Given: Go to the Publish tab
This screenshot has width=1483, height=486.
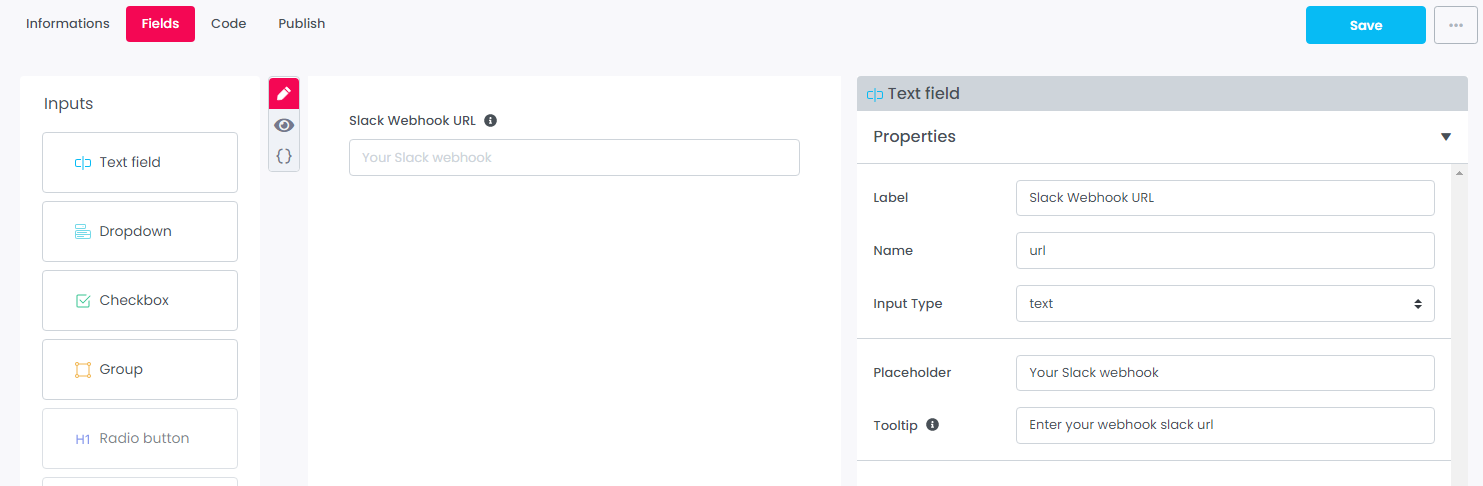Looking at the screenshot, I should (x=301, y=24).
